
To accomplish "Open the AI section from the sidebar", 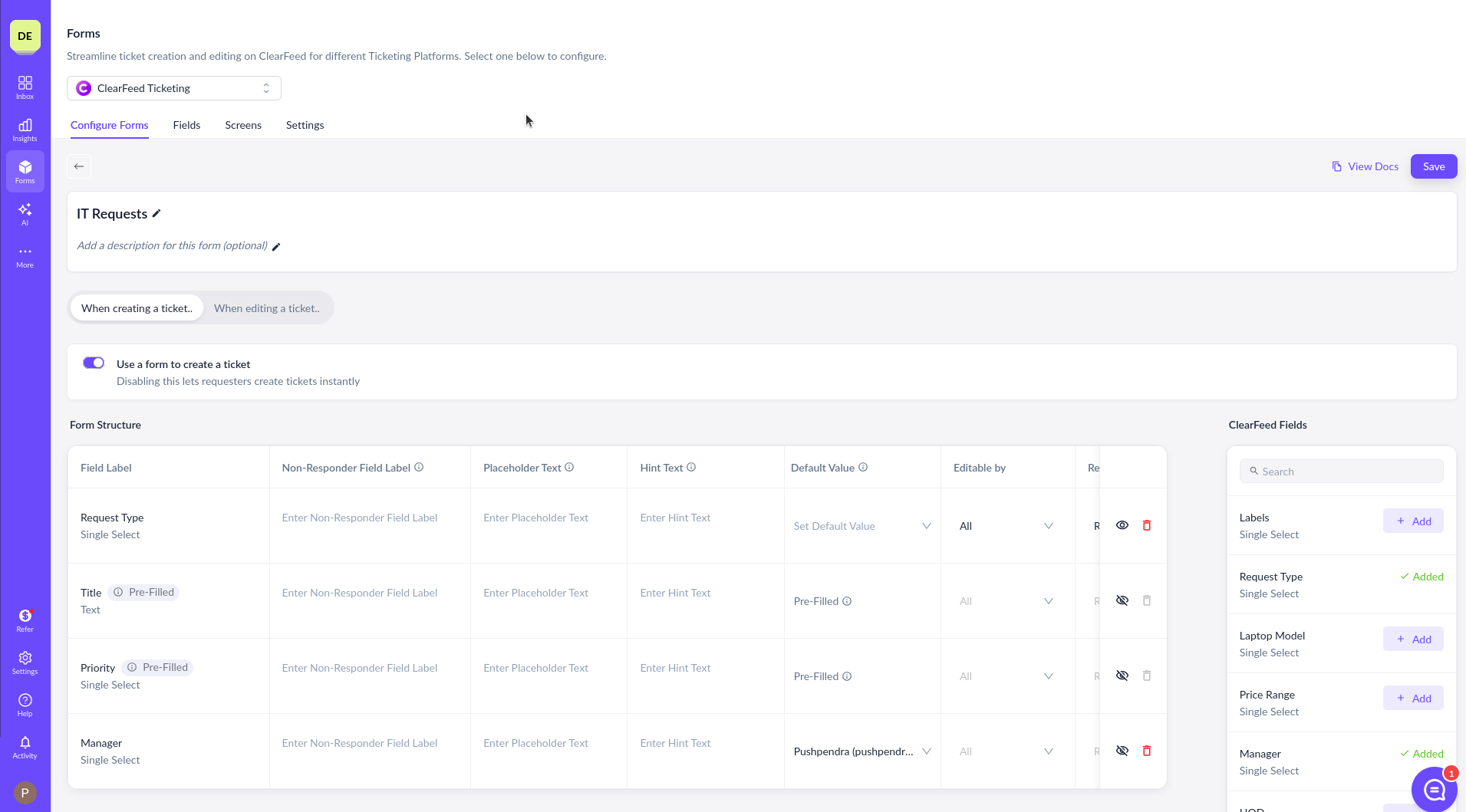I will 25,212.
